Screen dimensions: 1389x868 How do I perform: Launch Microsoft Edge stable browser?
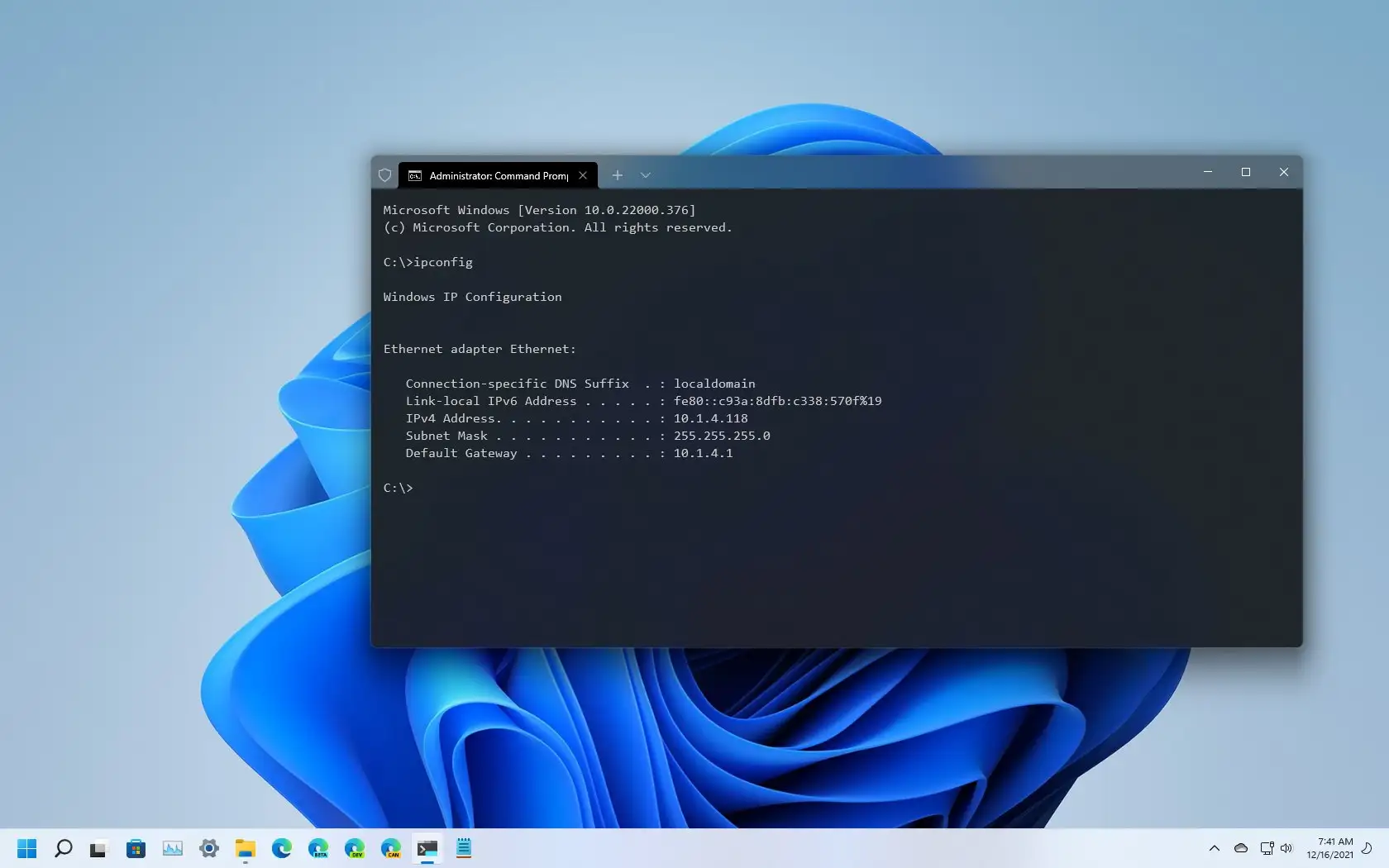pyautogui.click(x=282, y=848)
